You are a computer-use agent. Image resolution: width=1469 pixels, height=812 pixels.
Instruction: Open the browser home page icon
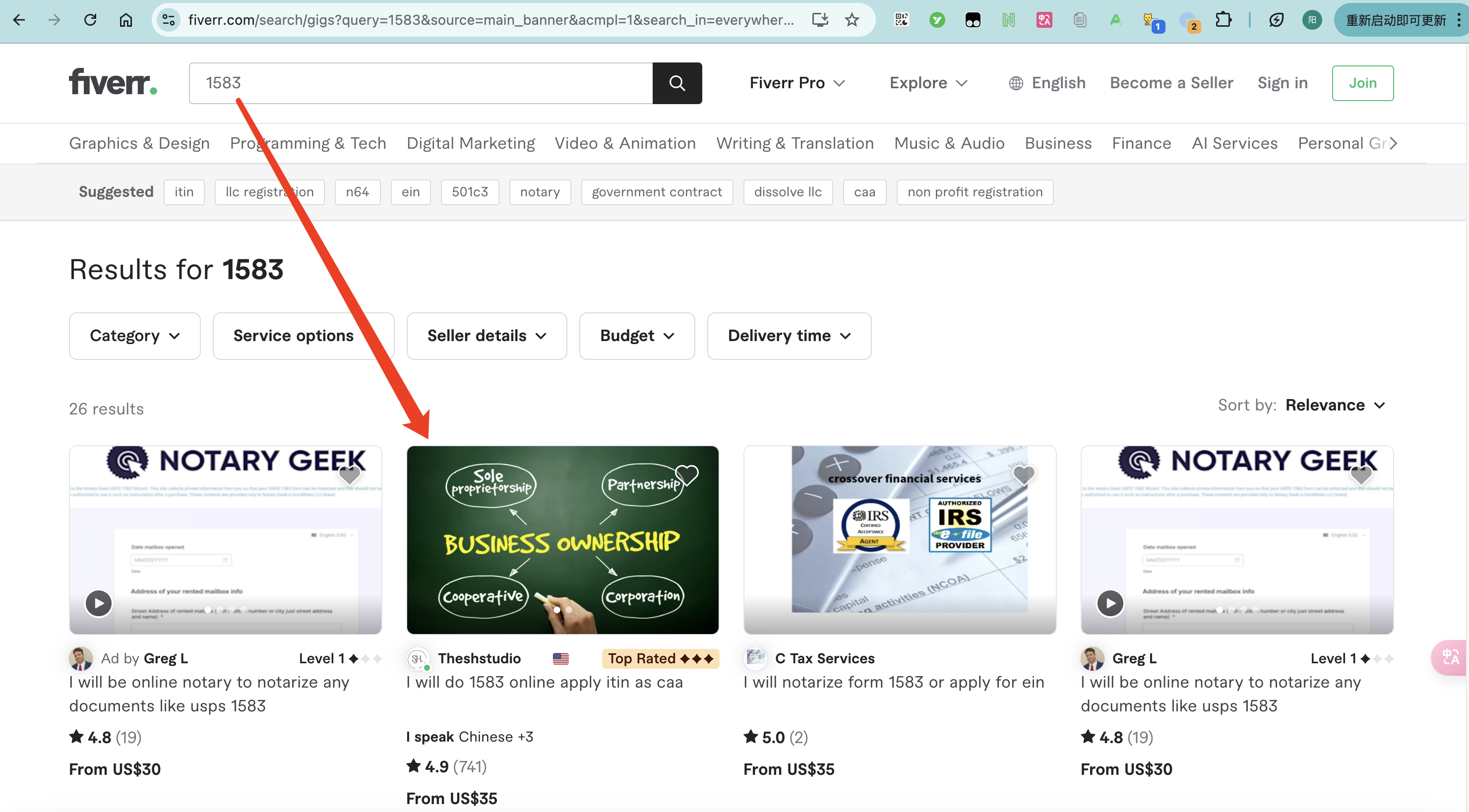click(x=125, y=20)
